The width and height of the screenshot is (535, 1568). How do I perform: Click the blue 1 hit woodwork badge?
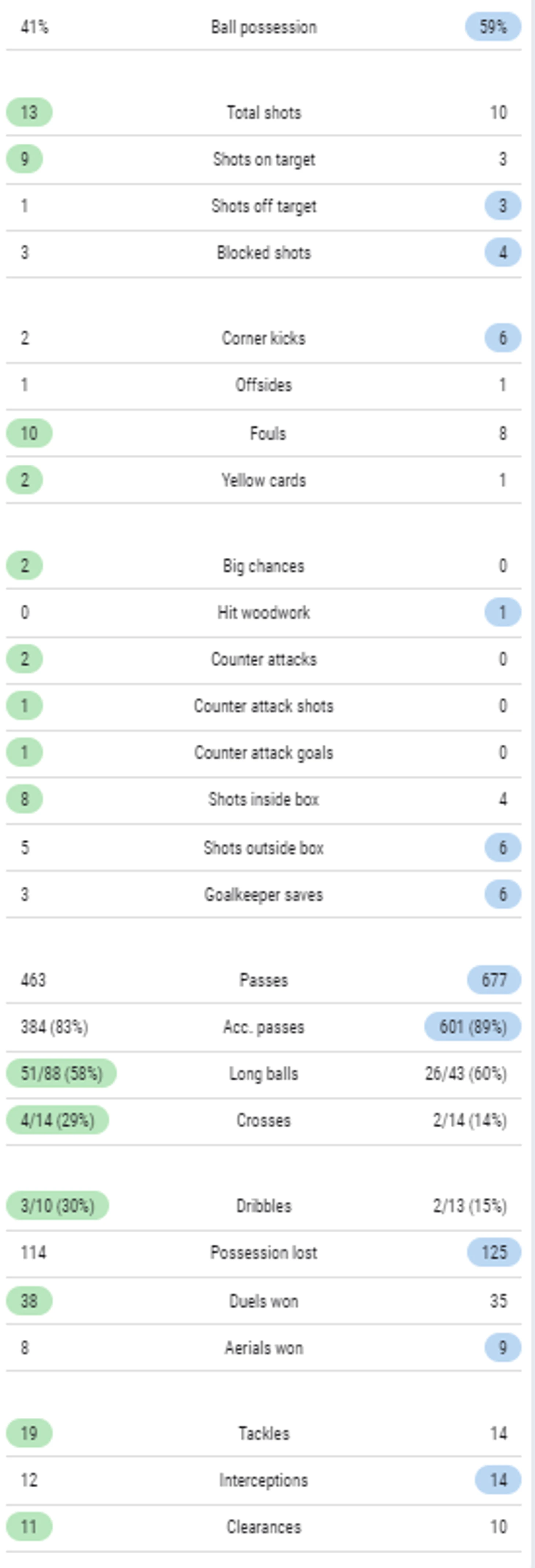coord(503,612)
